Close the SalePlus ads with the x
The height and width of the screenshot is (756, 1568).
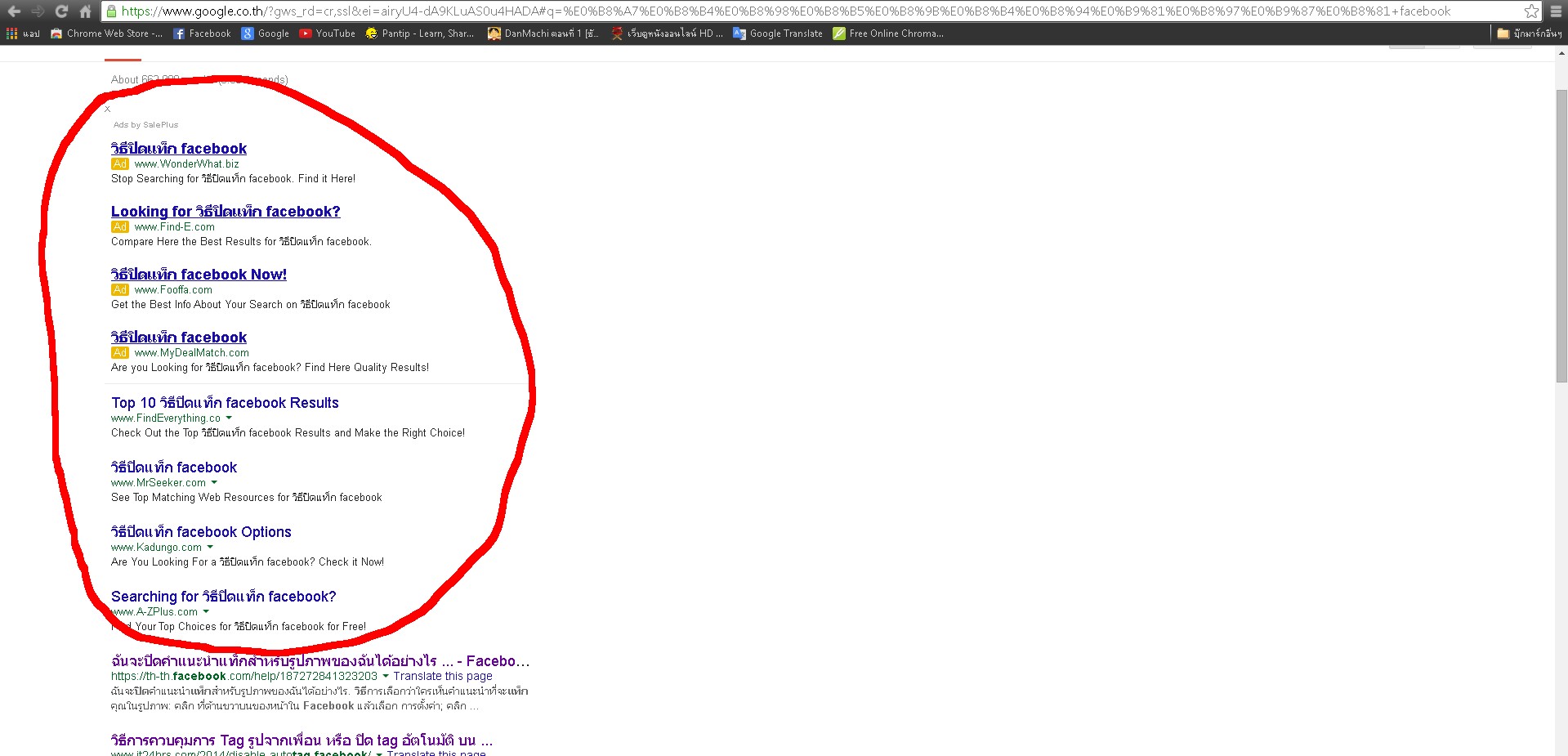click(x=107, y=109)
